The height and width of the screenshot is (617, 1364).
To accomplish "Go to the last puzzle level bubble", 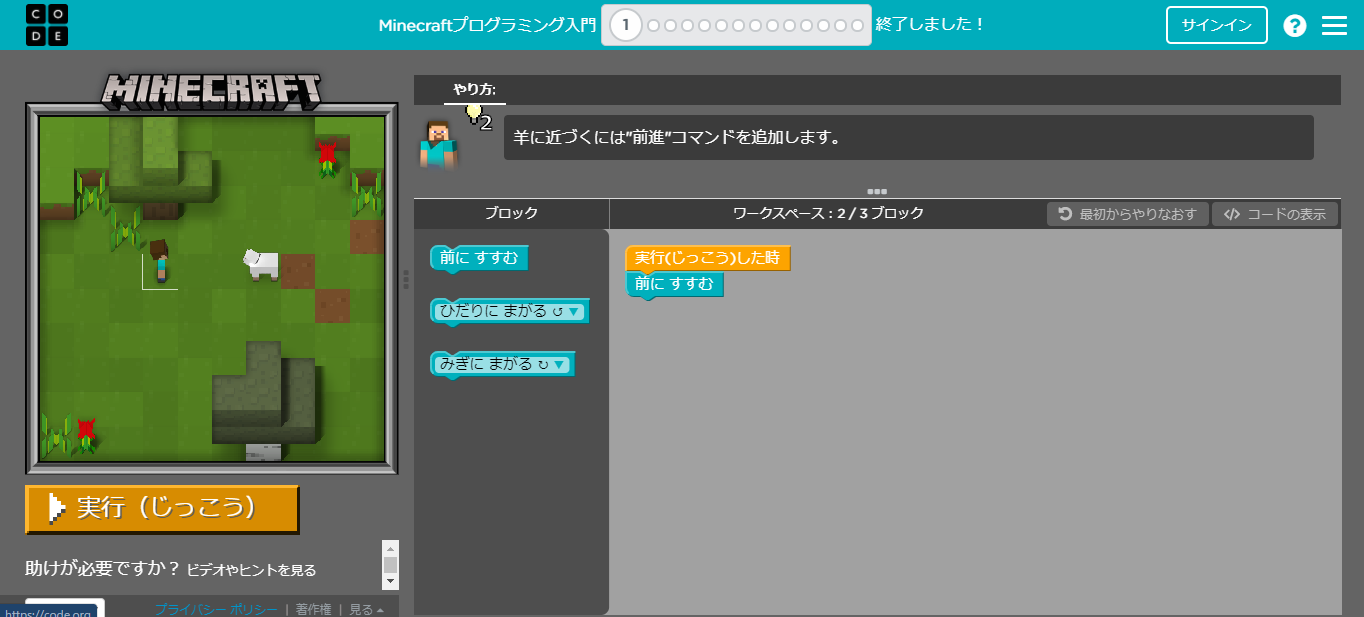I will [857, 25].
